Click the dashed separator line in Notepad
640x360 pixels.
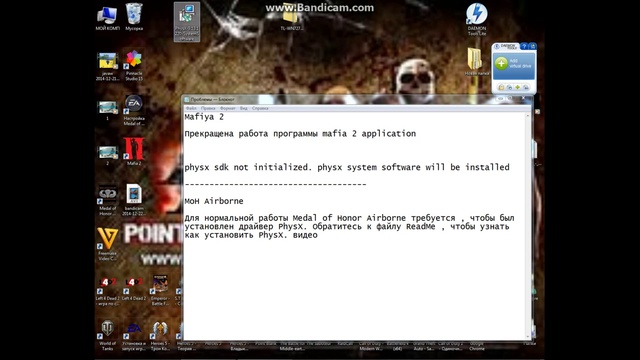click(x=276, y=184)
